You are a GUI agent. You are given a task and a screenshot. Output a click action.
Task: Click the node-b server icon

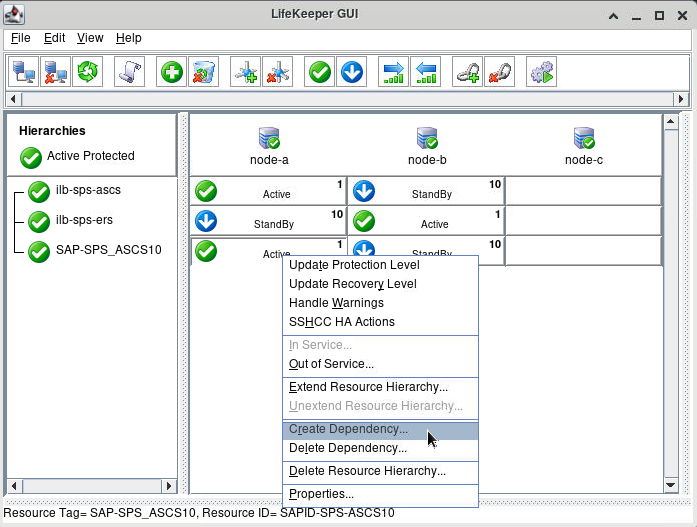click(427, 138)
